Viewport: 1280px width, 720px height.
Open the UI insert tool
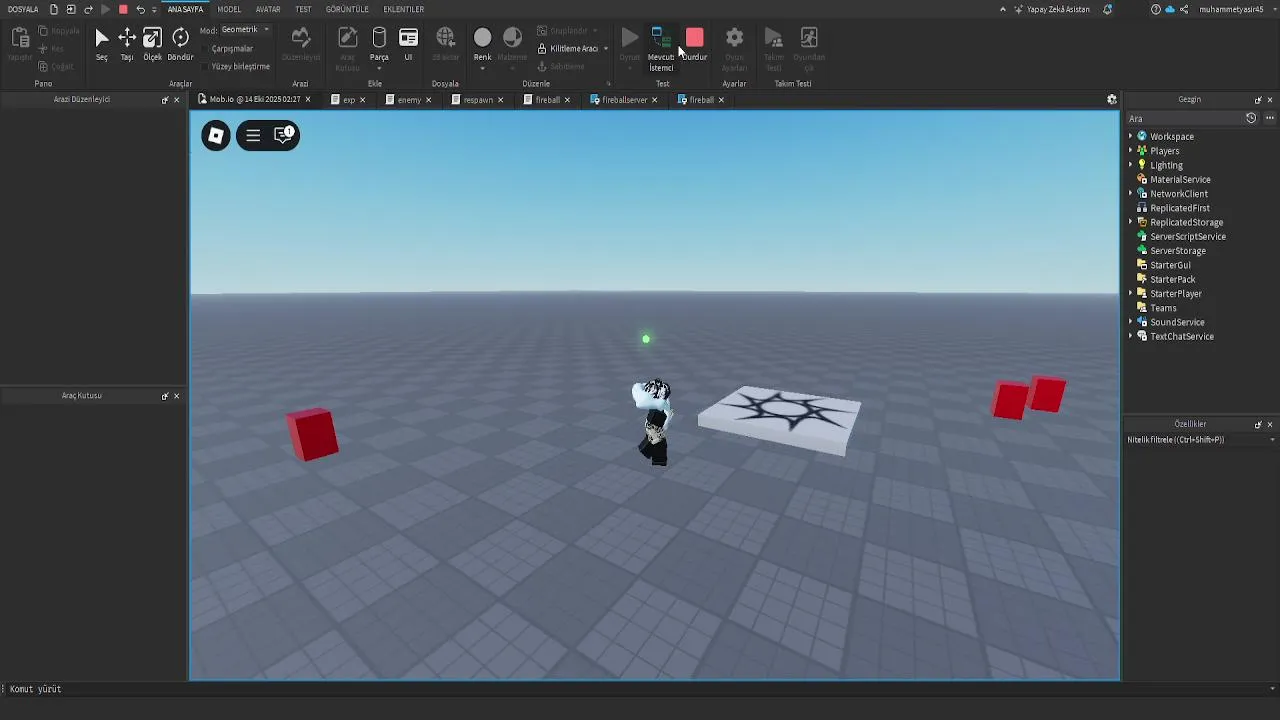coord(408,44)
